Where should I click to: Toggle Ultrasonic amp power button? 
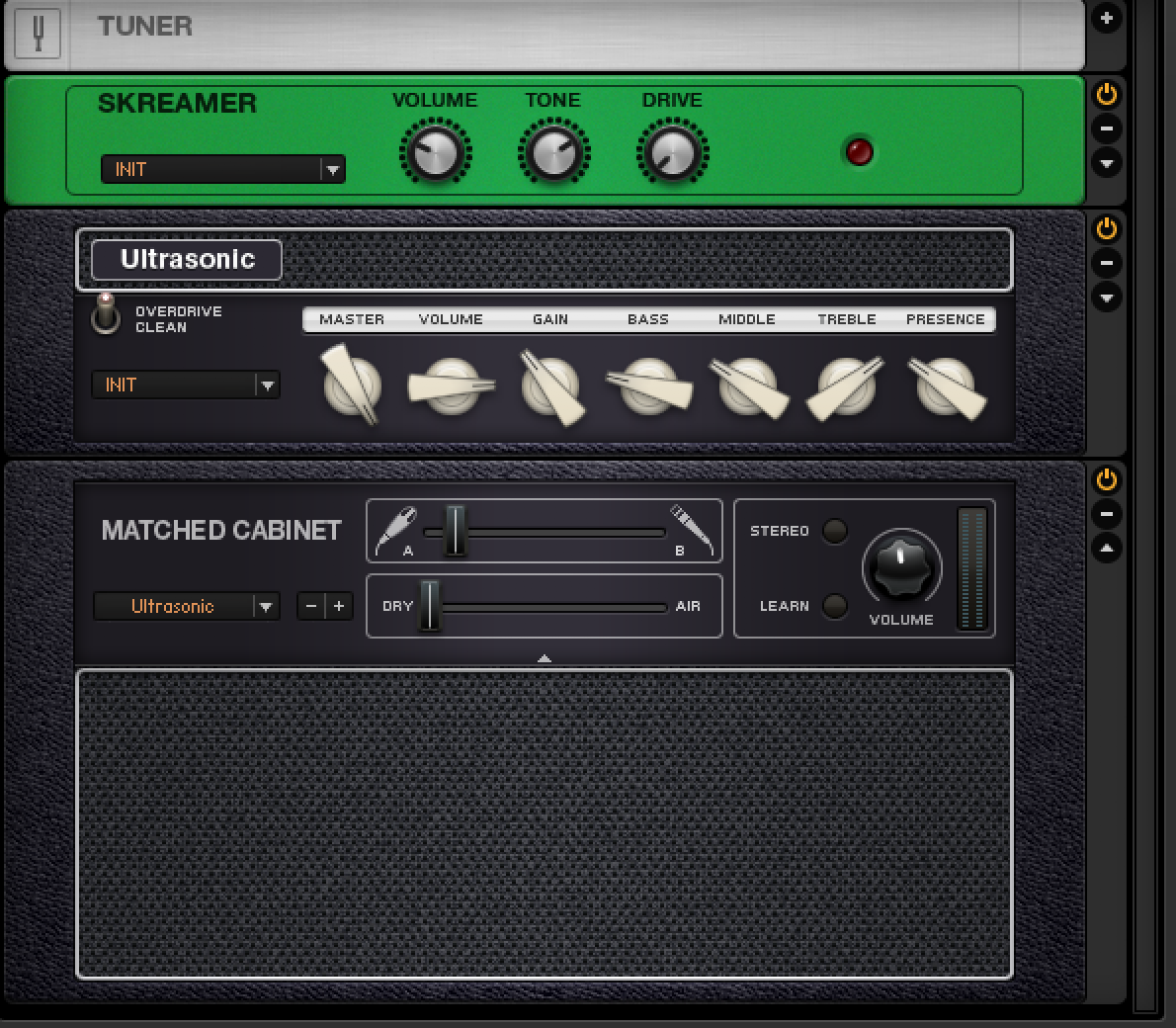click(1106, 229)
